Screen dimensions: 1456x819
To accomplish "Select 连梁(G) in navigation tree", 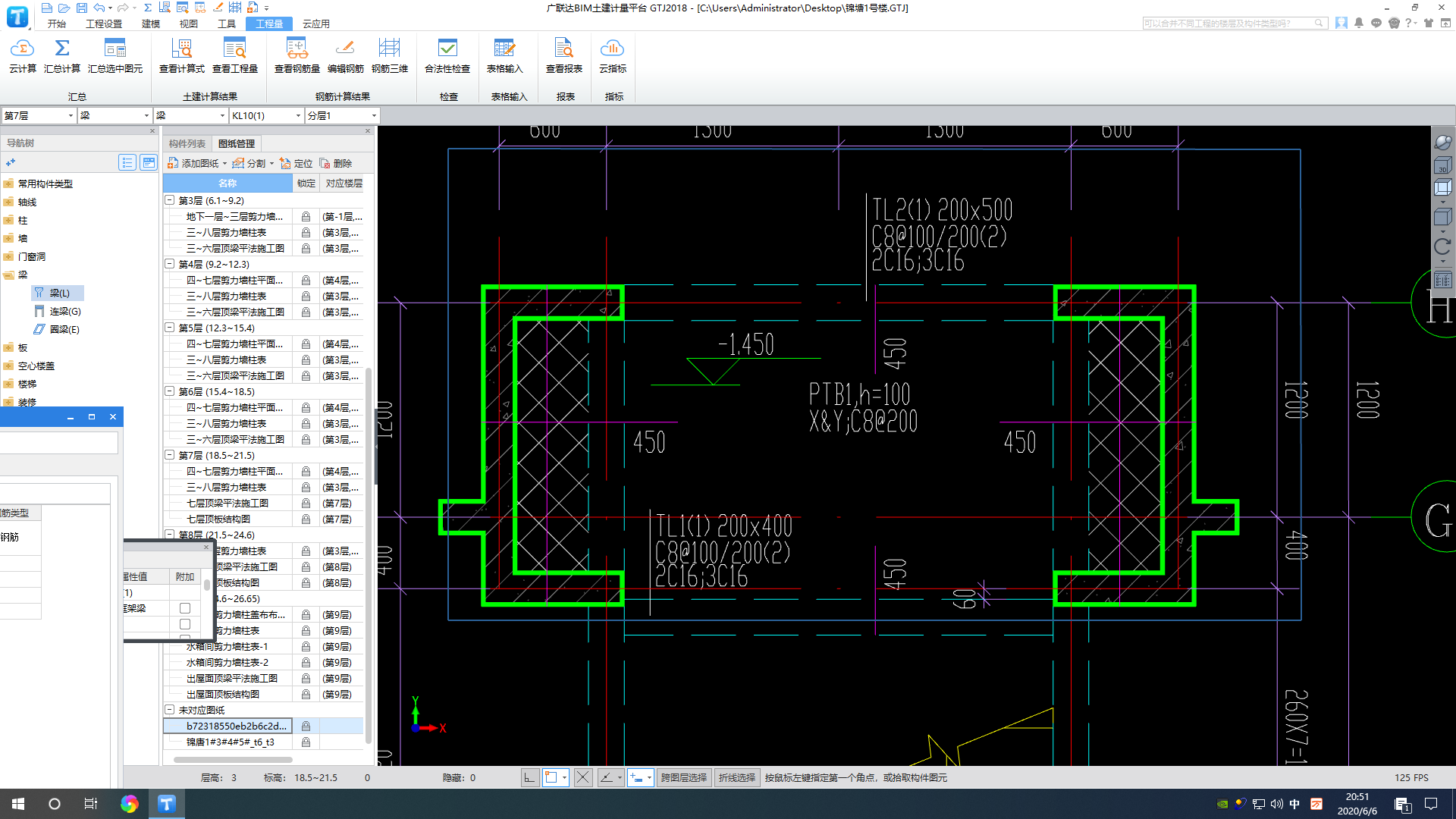I will (x=58, y=311).
